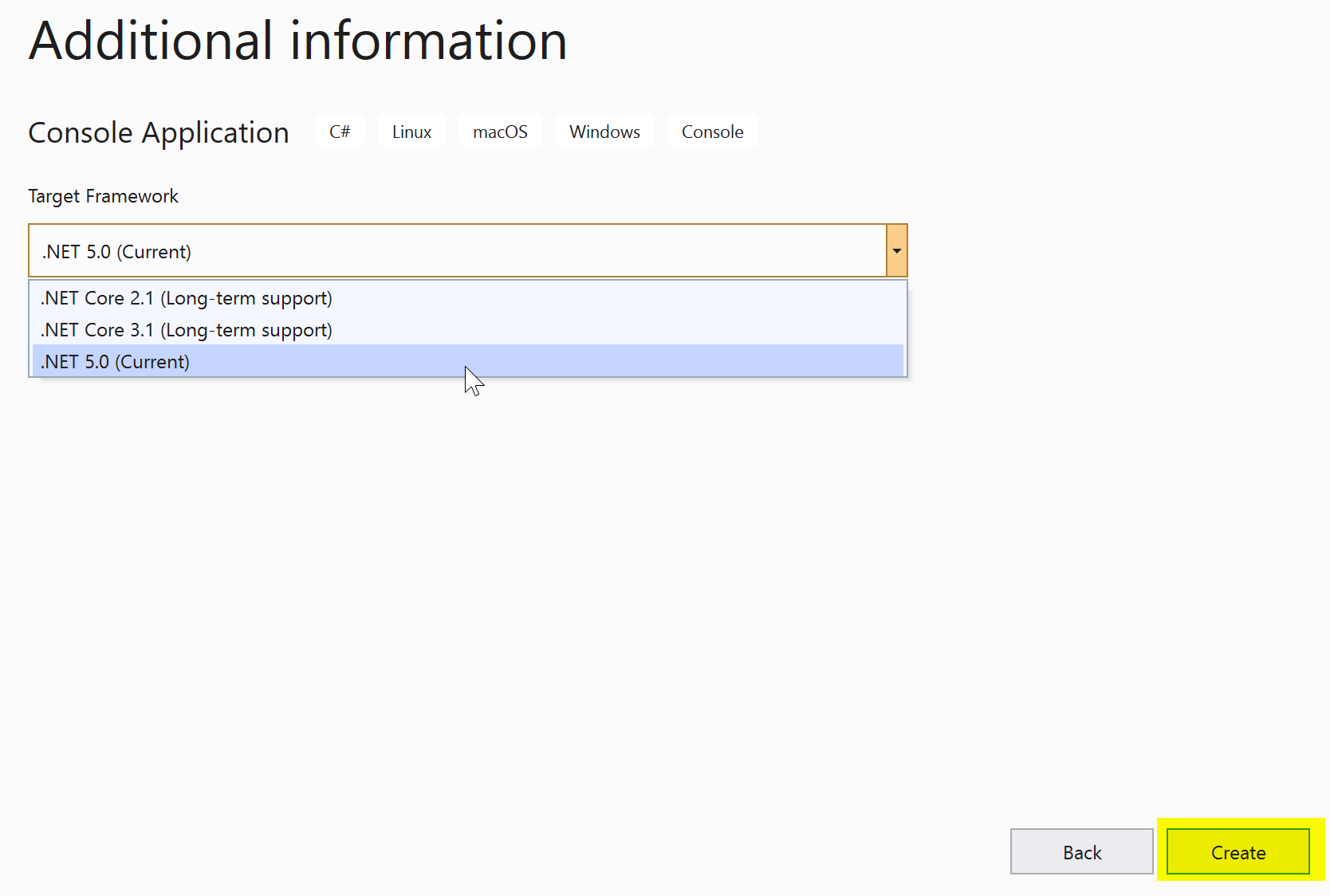The height and width of the screenshot is (896, 1330).
Task: Click the Linux tag
Action: (x=411, y=132)
